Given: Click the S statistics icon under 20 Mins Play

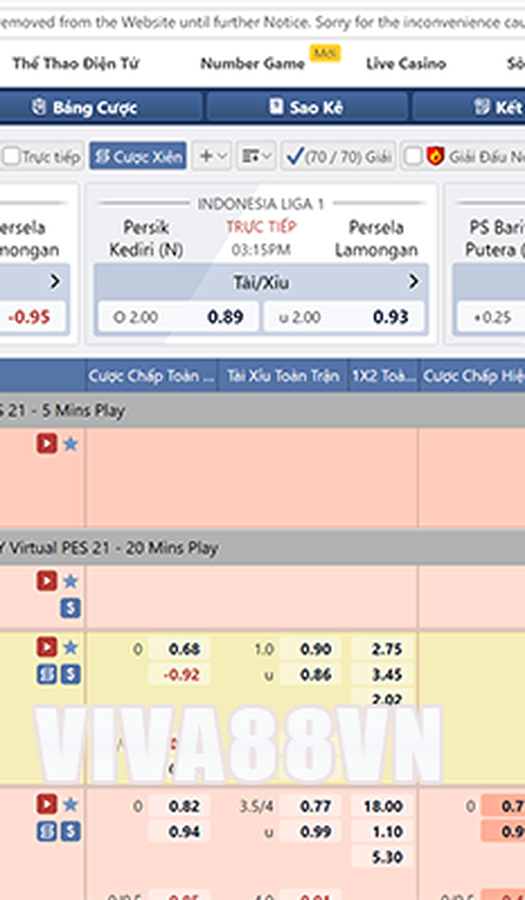Looking at the screenshot, I should (x=71, y=608).
